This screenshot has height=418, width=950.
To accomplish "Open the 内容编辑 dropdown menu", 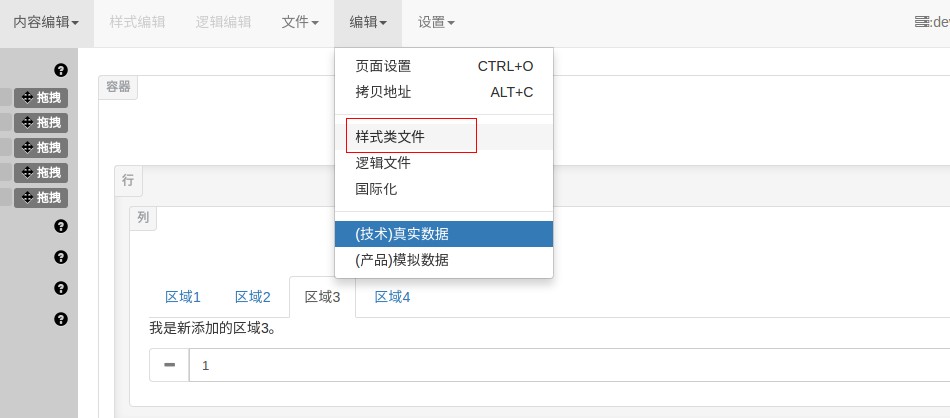I will 47,23.
